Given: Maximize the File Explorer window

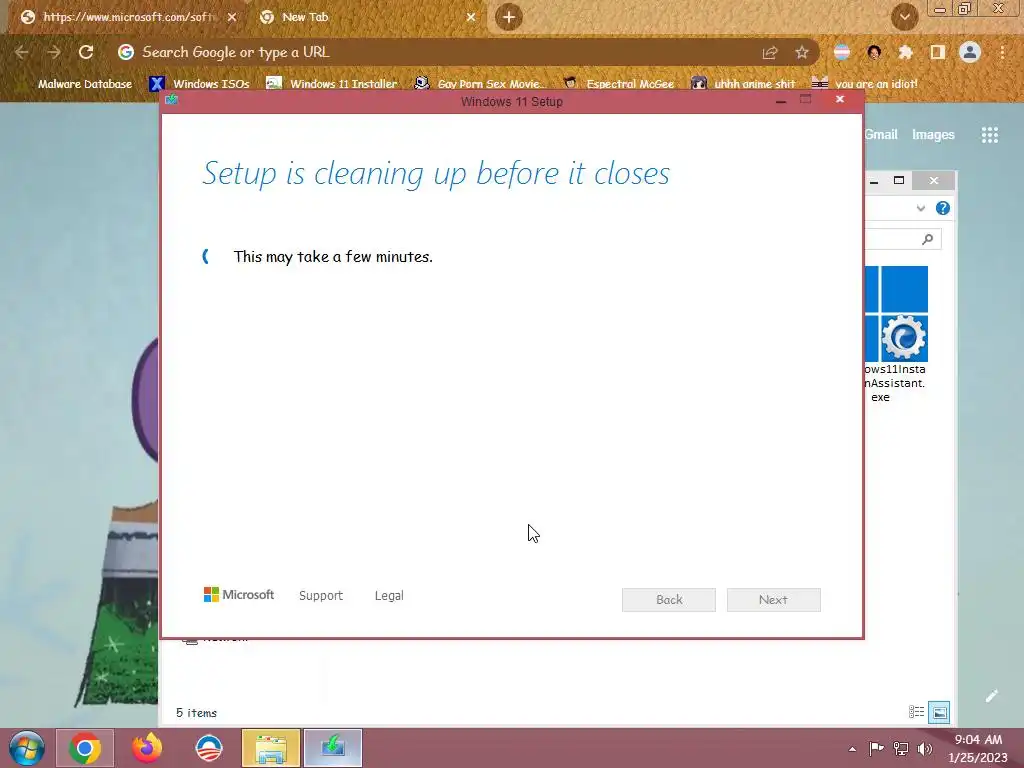Looking at the screenshot, I should 899,180.
